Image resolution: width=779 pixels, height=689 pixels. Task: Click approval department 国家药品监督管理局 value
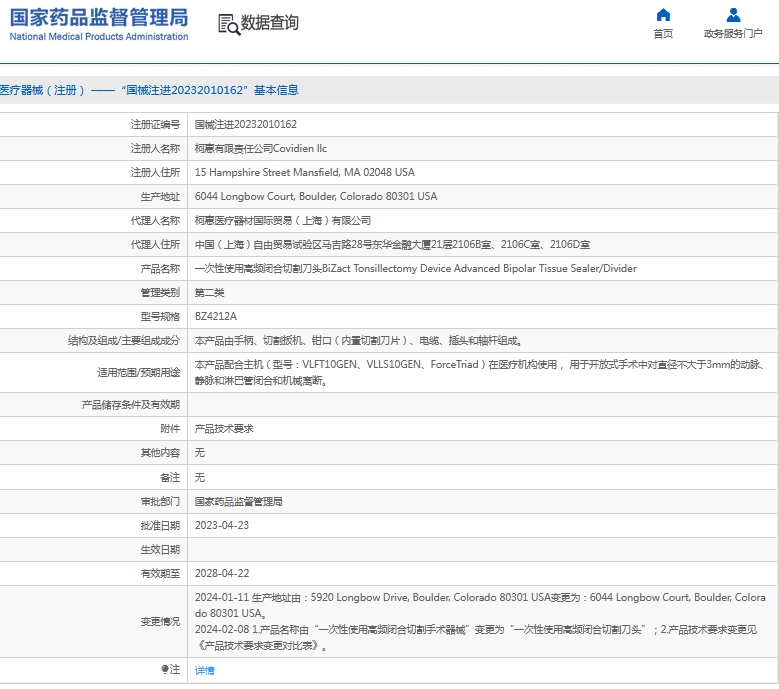point(238,502)
